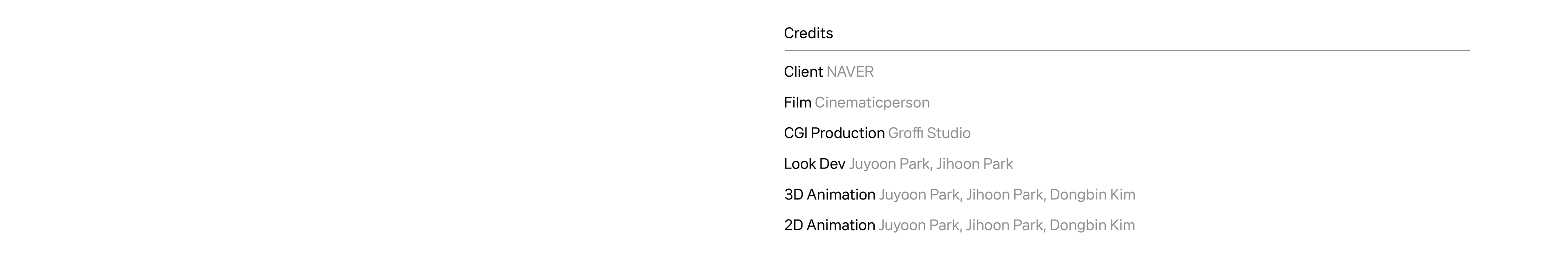The height and width of the screenshot is (275, 1568).
Task: Click the Client label
Action: click(x=803, y=72)
